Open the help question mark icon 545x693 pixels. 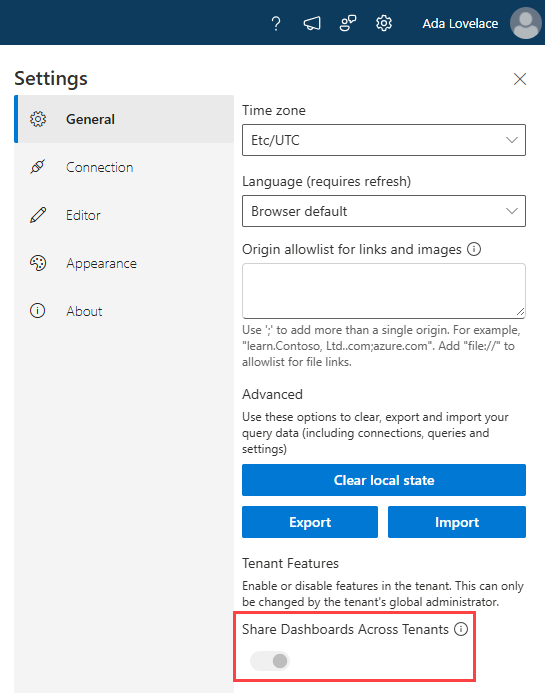[276, 23]
